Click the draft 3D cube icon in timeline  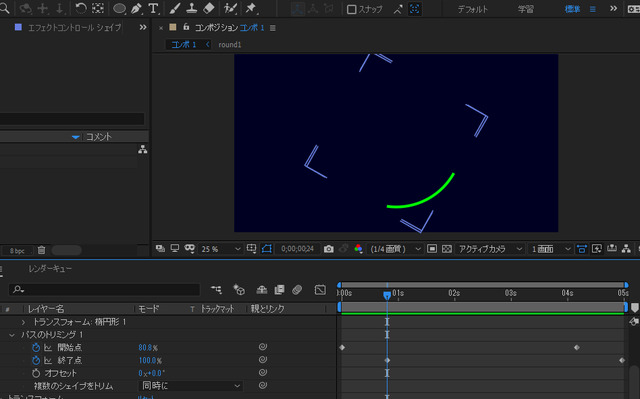(x=239, y=290)
